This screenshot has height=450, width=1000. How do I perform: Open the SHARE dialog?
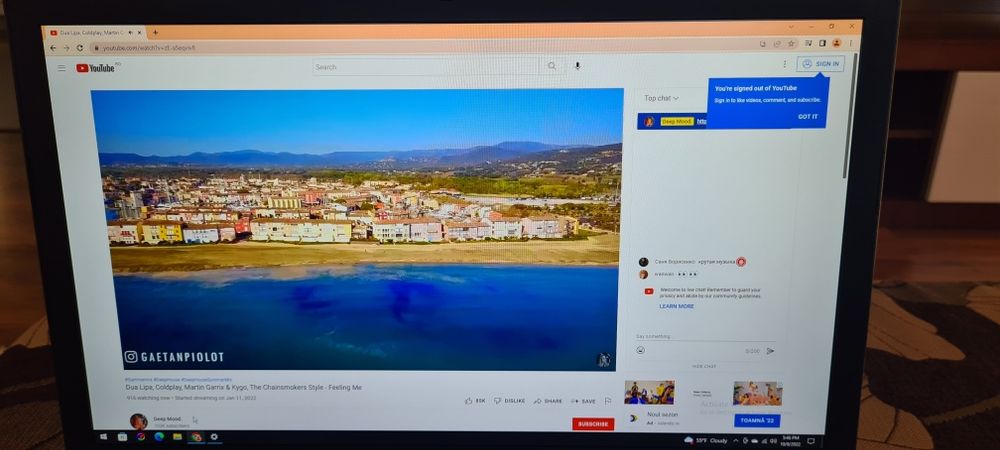(x=548, y=401)
